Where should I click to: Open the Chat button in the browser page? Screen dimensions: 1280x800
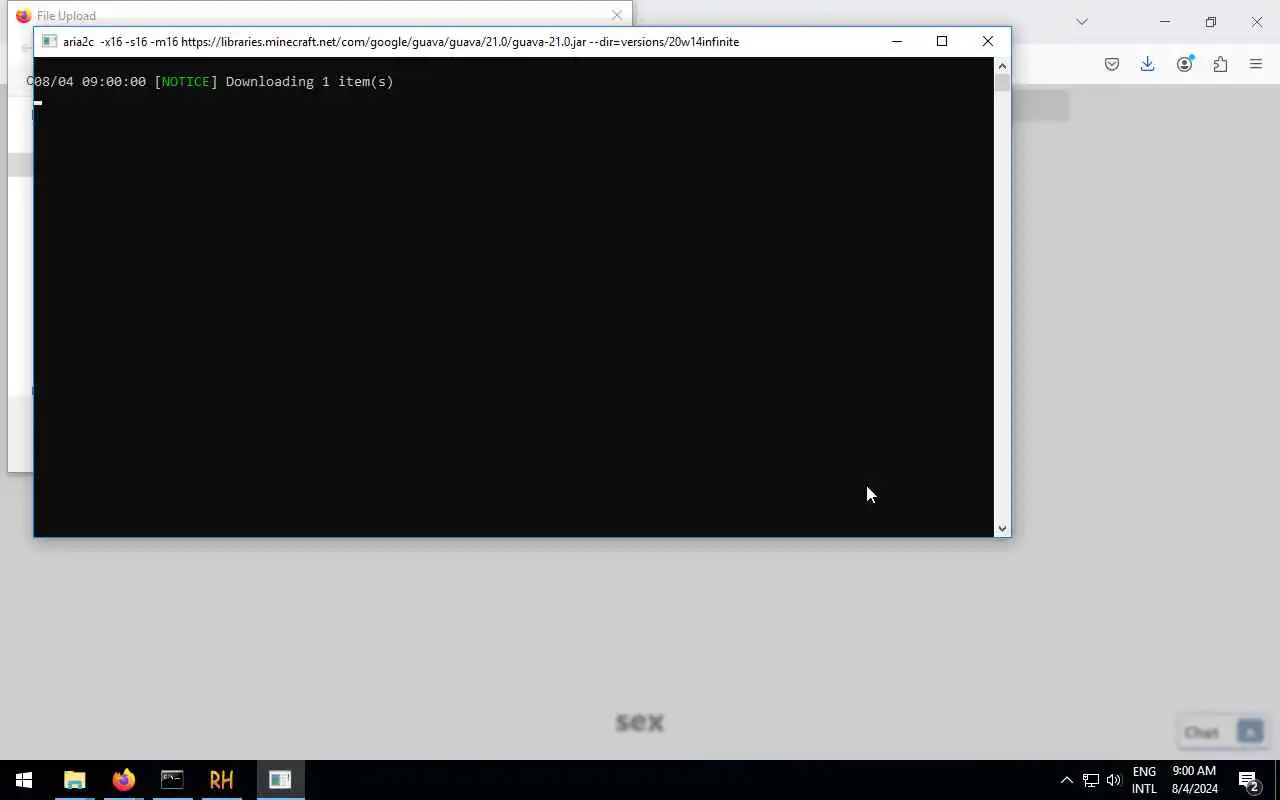(x=1222, y=732)
